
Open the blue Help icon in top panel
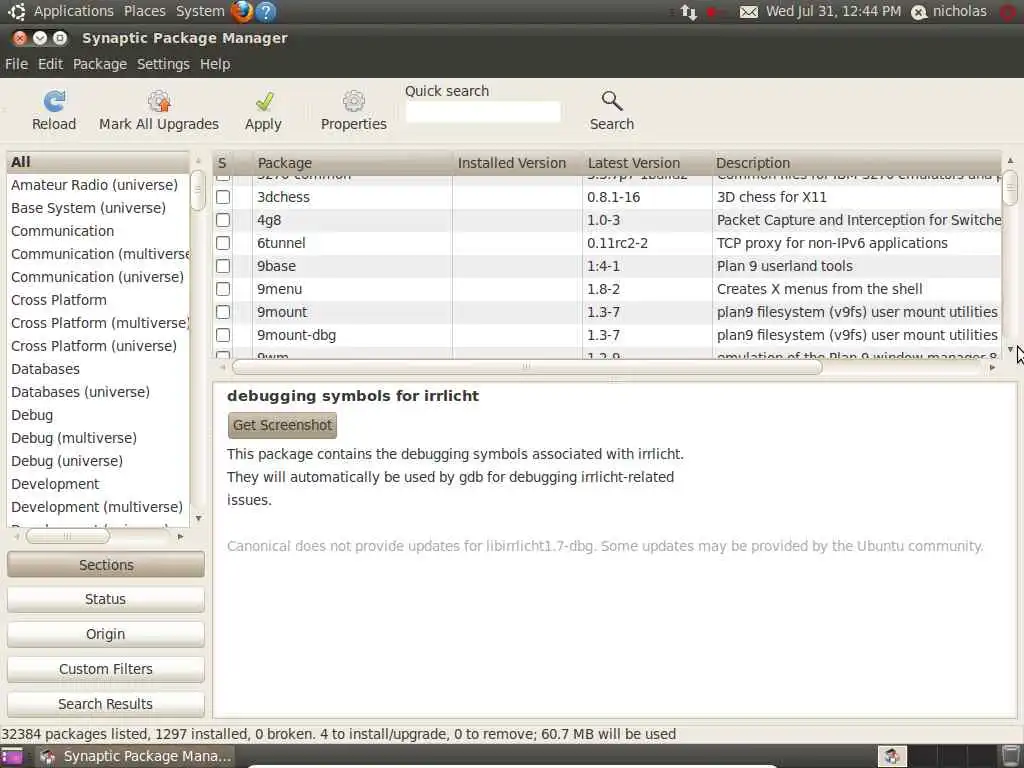click(266, 11)
